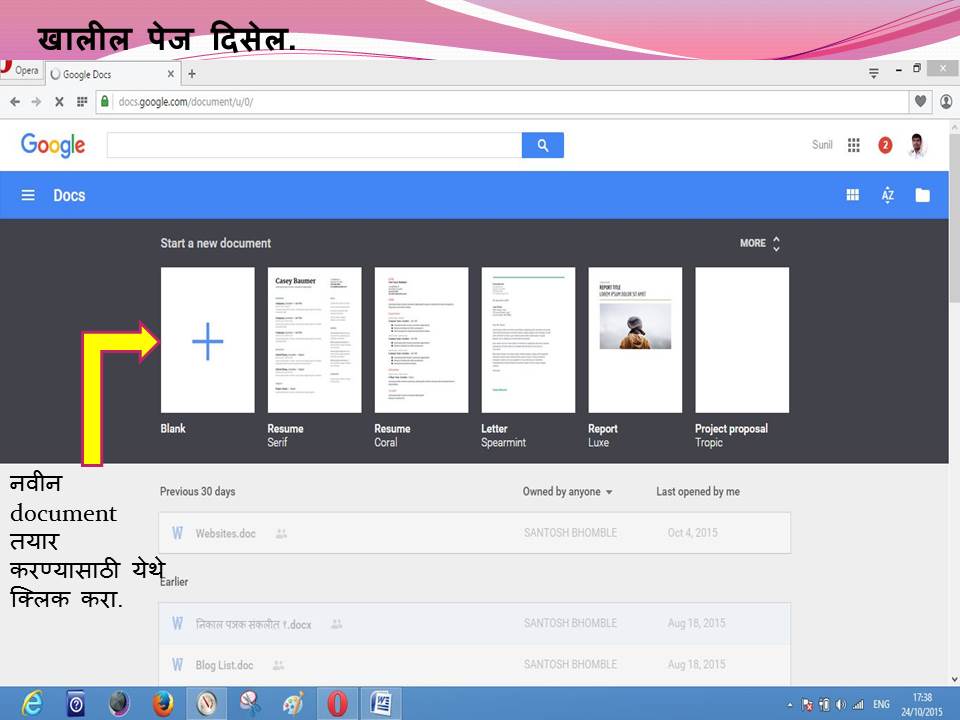The height and width of the screenshot is (720, 960).
Task: Close the Google Docs browser tab
Action: (171, 74)
